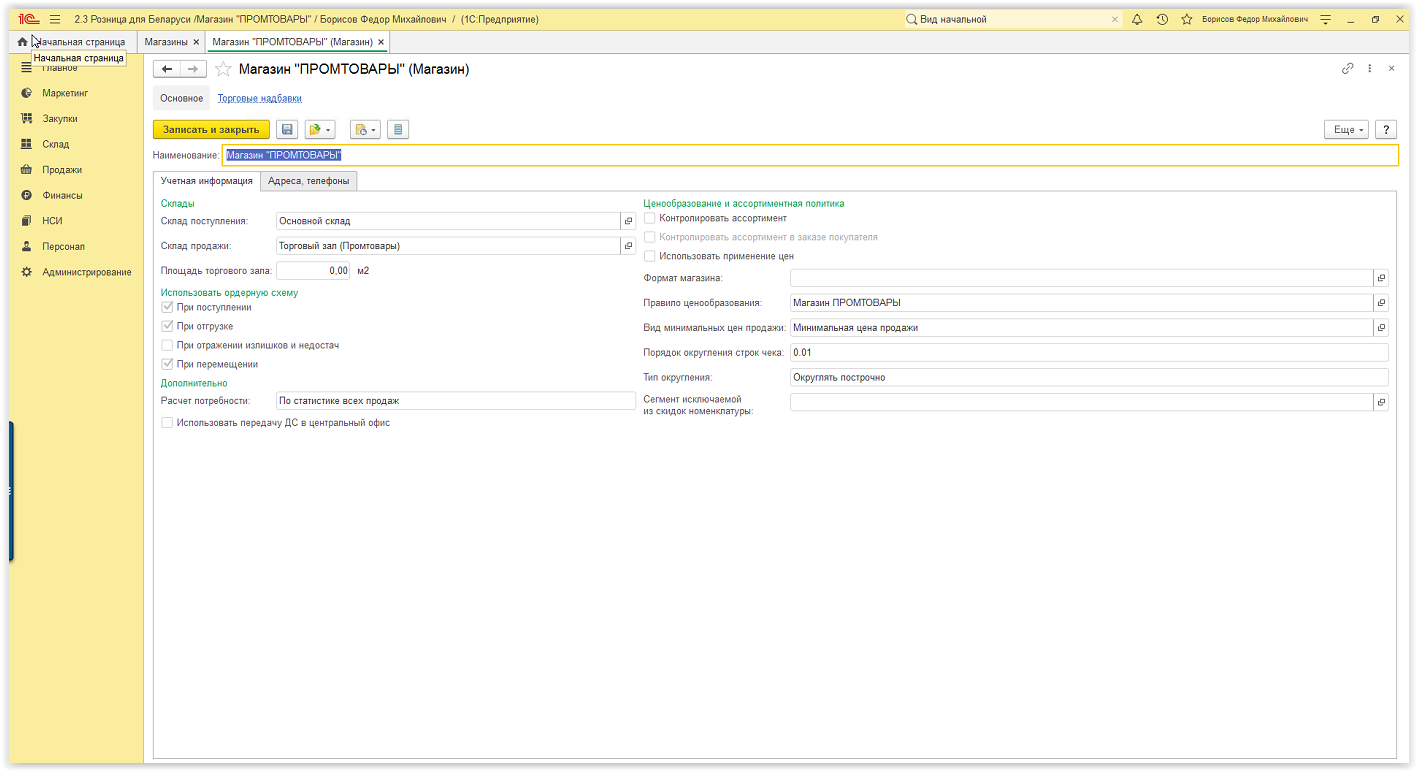
Task: Toggle Использовать применение цен checkbox
Action: click(650, 256)
